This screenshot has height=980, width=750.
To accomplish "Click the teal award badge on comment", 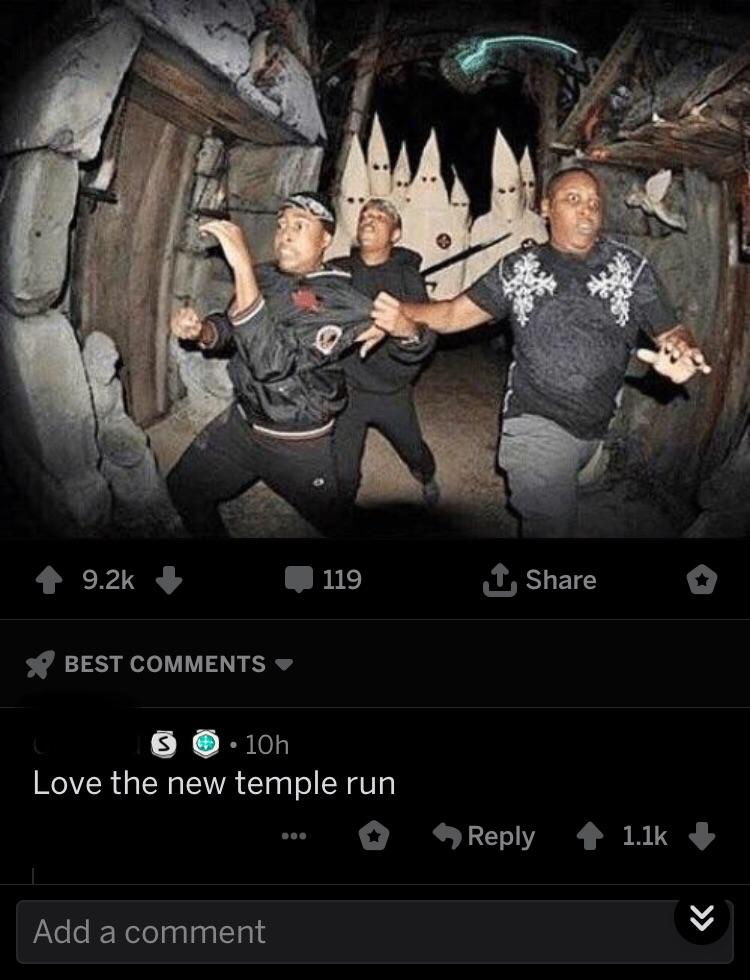I will click(206, 744).
